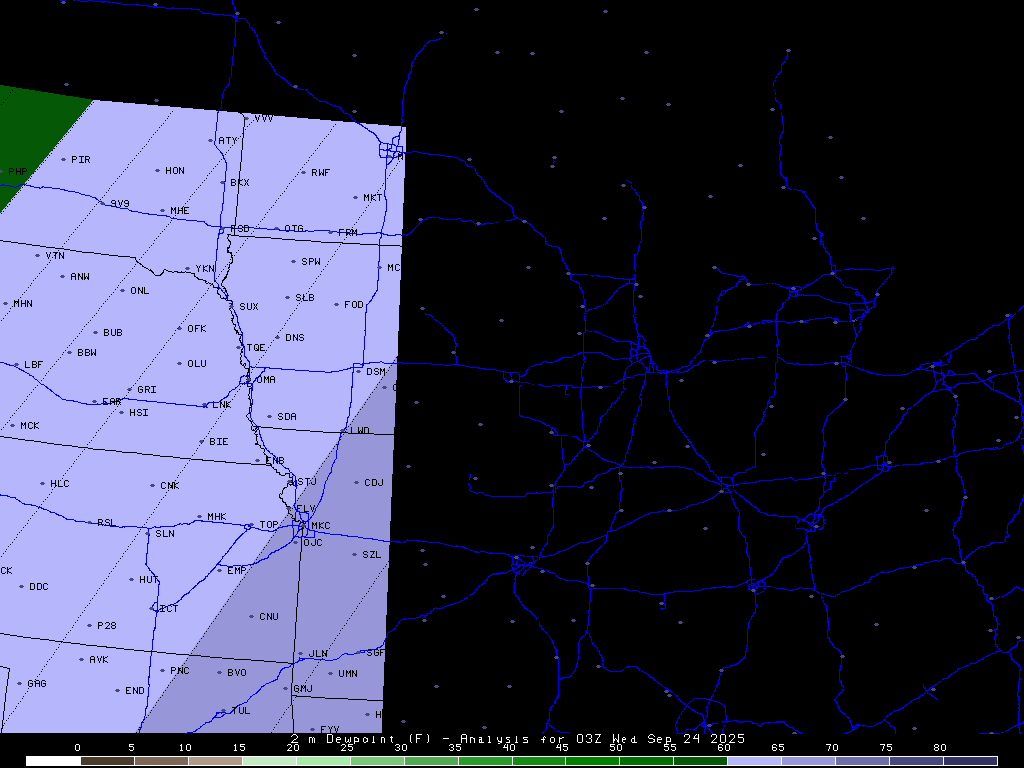The width and height of the screenshot is (1024, 768).
Task: Choose the ICT station label
Action: 168,608
